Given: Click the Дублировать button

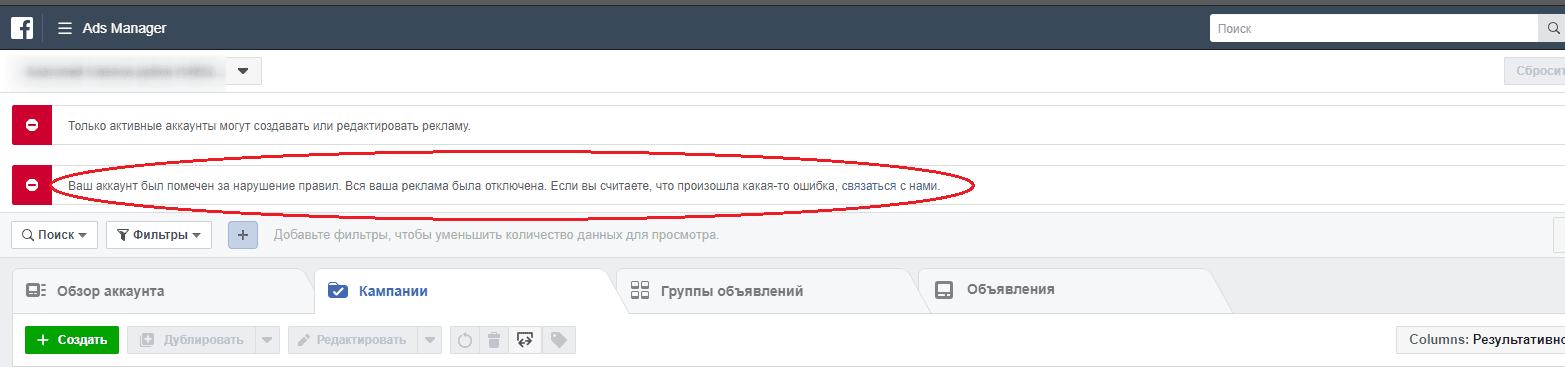Looking at the screenshot, I should 191,340.
